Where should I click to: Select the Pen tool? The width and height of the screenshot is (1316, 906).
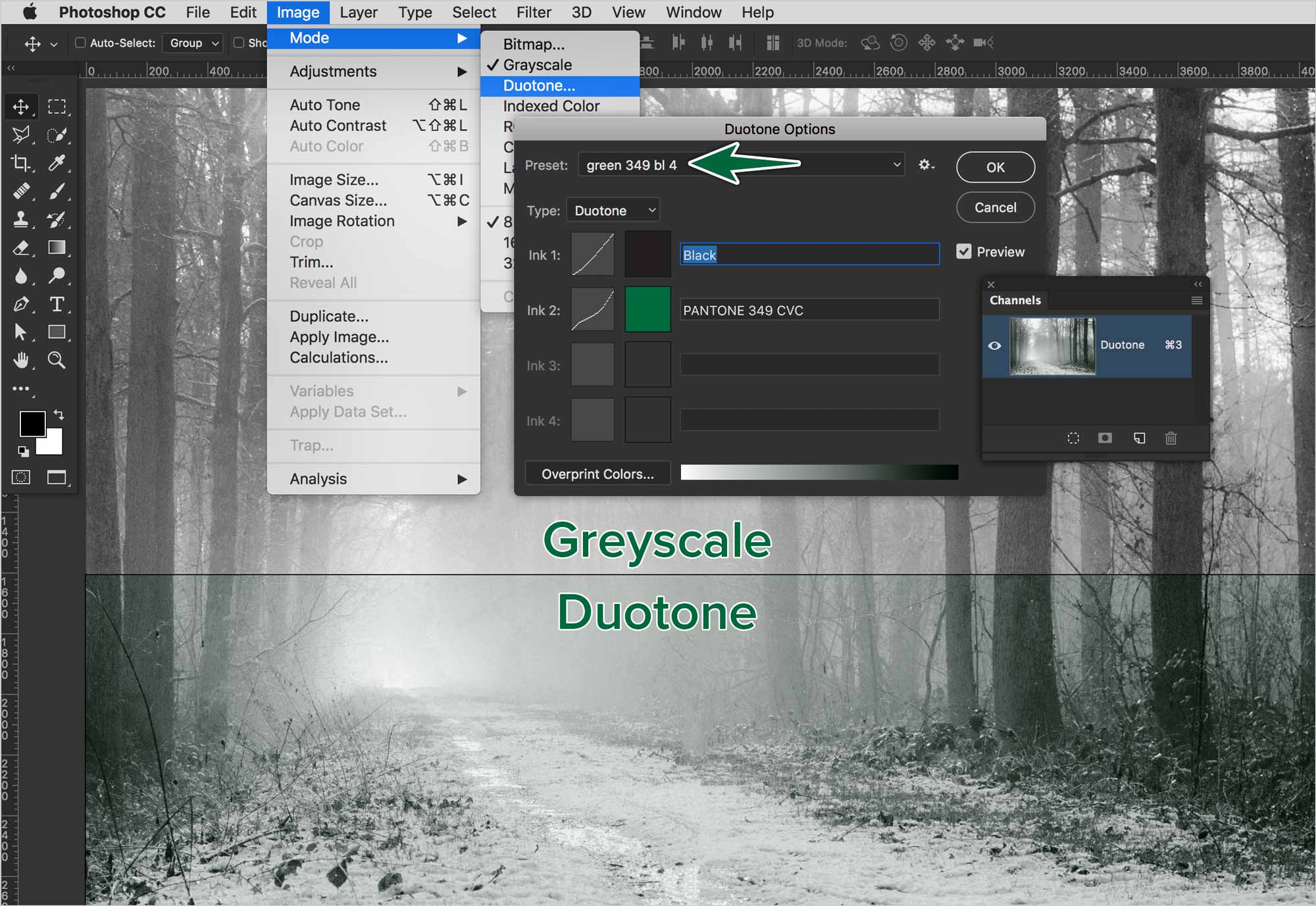(x=21, y=305)
